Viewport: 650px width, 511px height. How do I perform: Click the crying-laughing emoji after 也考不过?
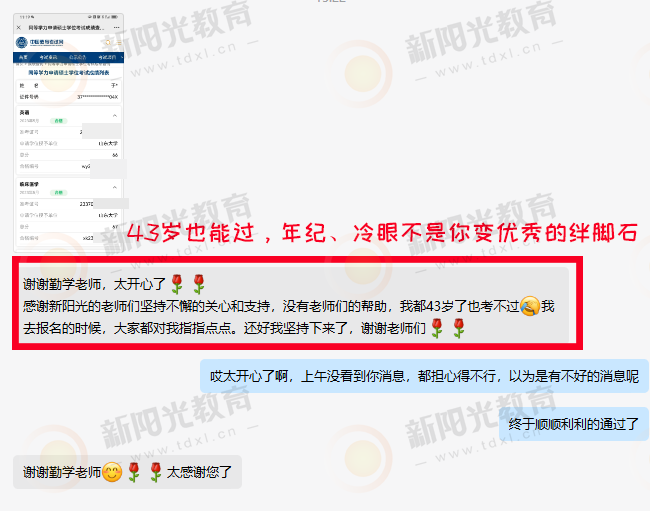529,306
